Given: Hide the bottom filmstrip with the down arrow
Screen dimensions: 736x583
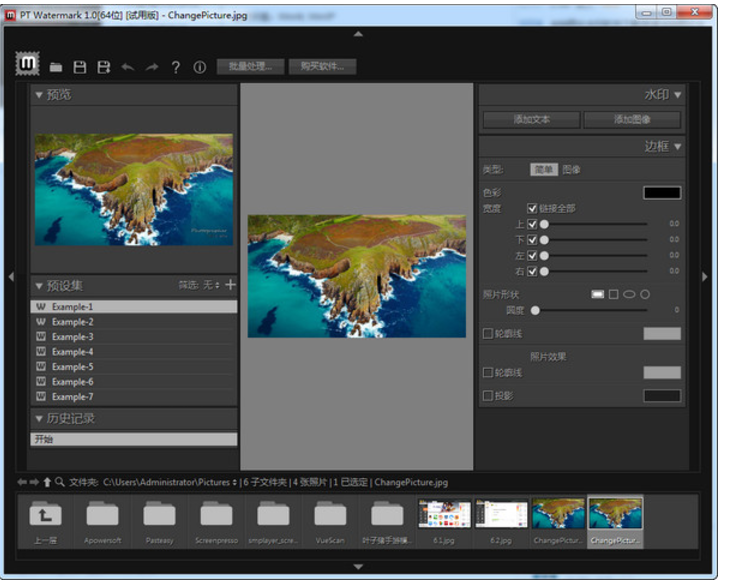Looking at the screenshot, I should pos(358,567).
